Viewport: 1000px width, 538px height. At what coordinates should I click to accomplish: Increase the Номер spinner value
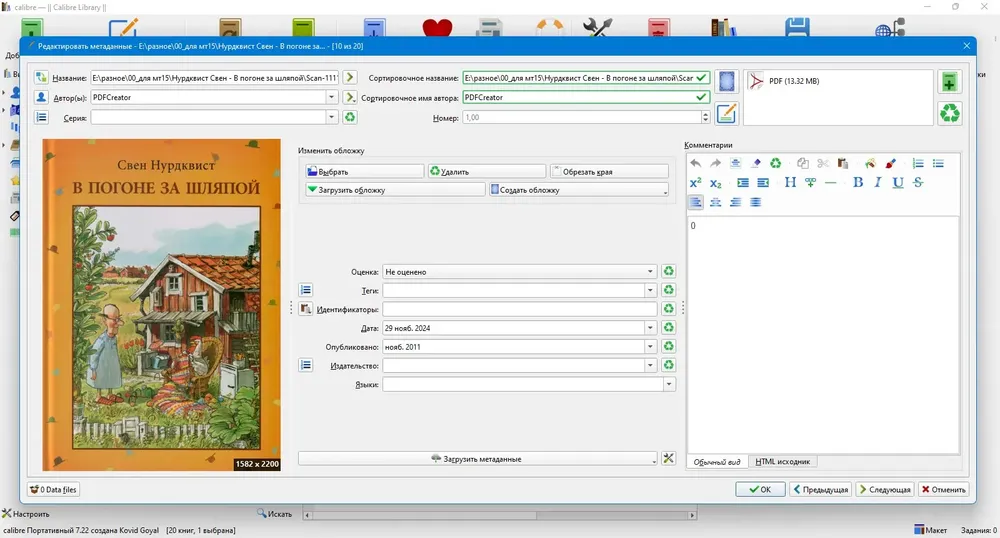click(705, 114)
